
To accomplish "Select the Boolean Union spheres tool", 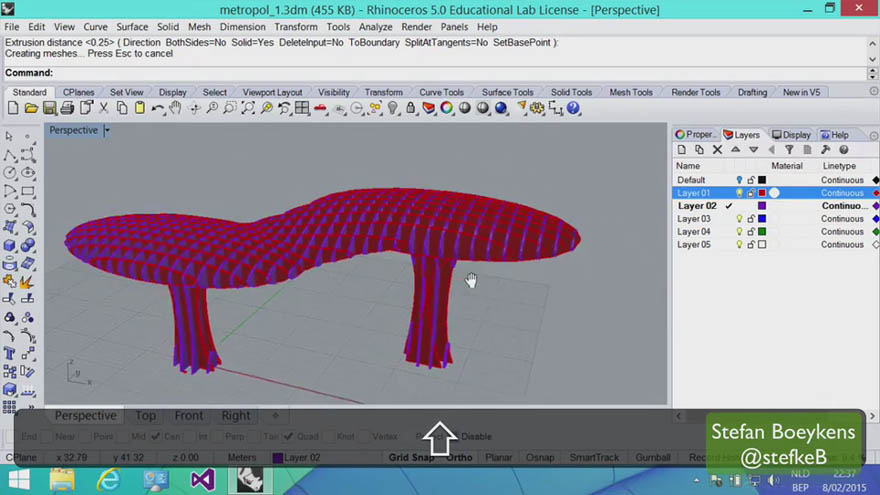I will [x=28, y=245].
